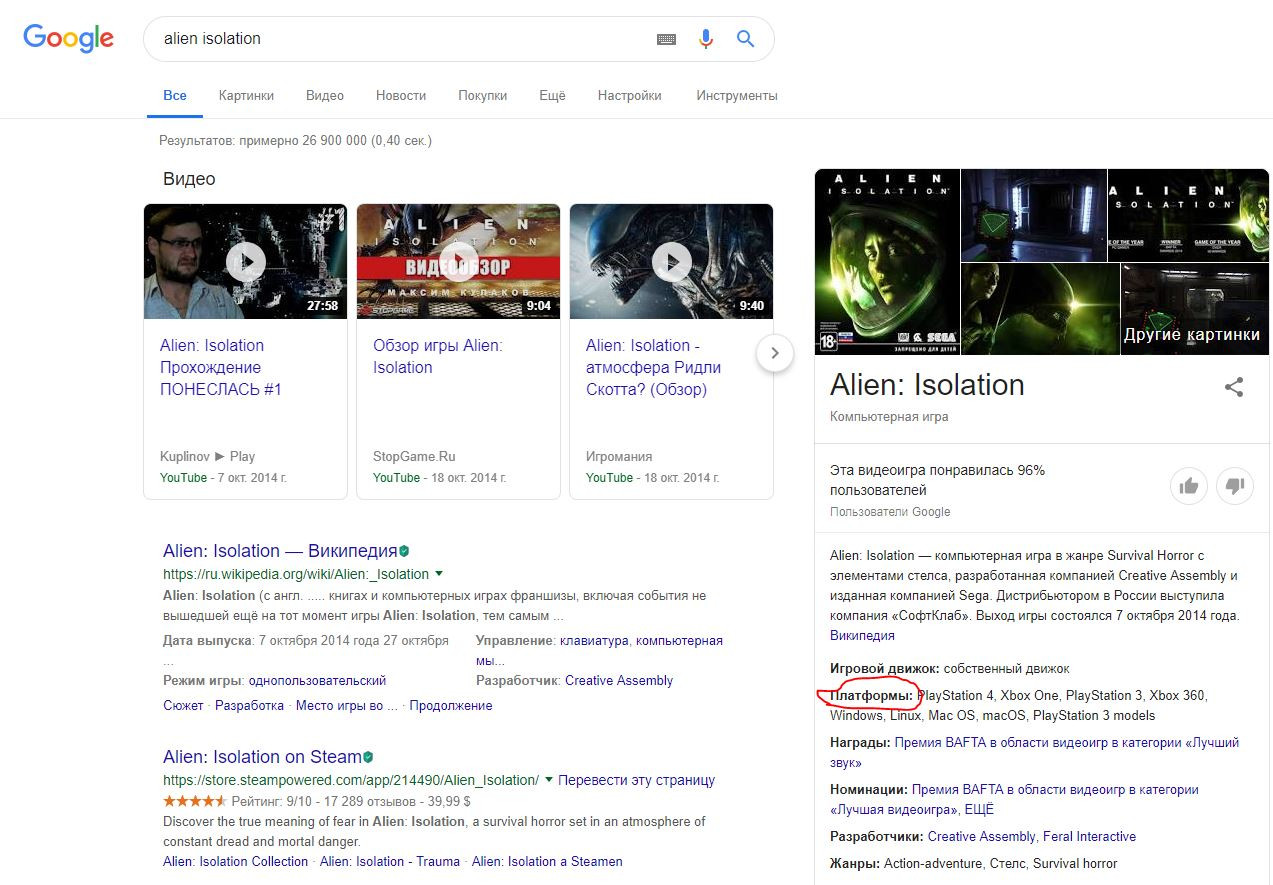1273x885 pixels.
Task: Play the Kuplinov walkthrough video, 27:58 long
Action: [x=245, y=262]
